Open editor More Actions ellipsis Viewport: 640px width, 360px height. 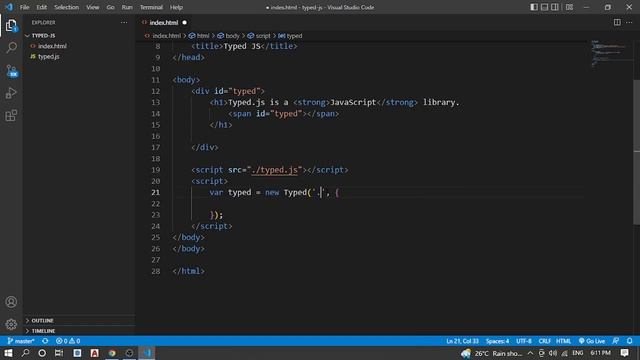629,22
